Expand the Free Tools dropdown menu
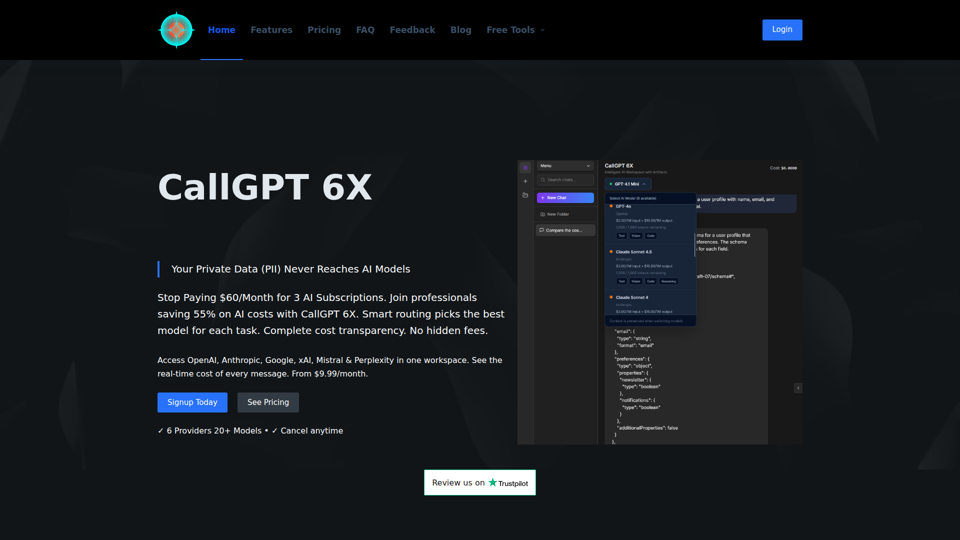 point(515,29)
